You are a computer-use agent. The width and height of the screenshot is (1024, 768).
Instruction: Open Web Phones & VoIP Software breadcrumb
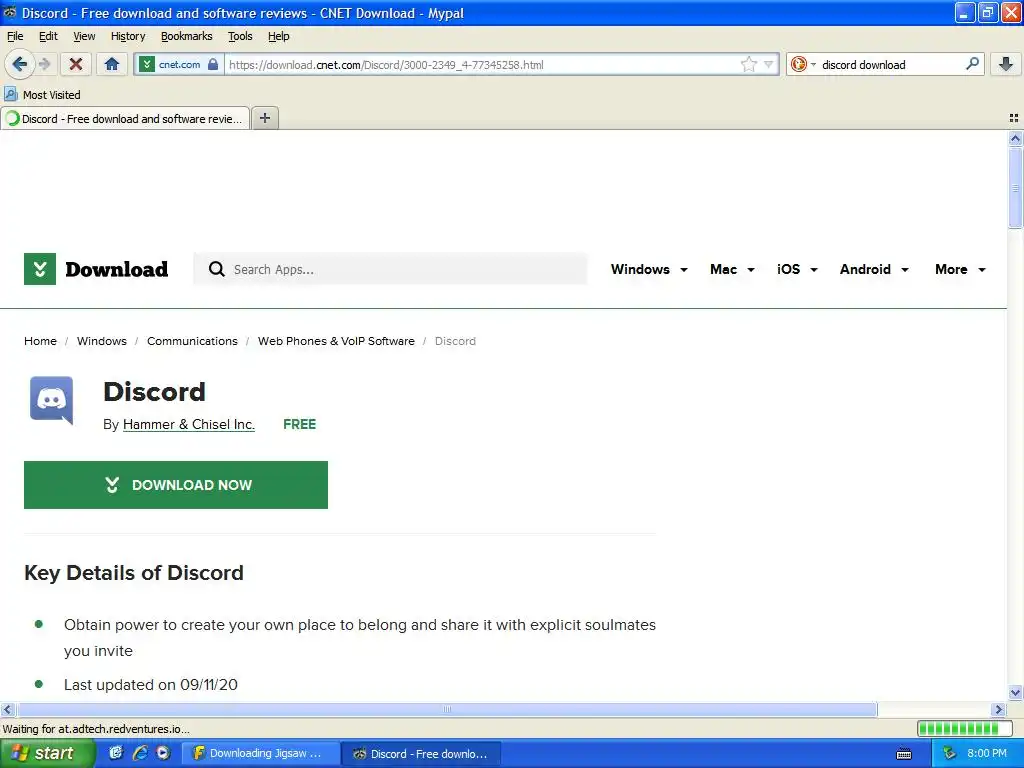coord(336,341)
